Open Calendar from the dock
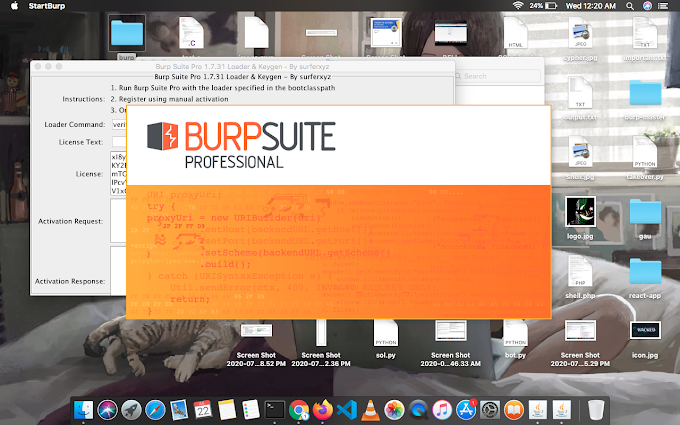Image resolution: width=680 pixels, height=425 pixels. click(x=203, y=410)
